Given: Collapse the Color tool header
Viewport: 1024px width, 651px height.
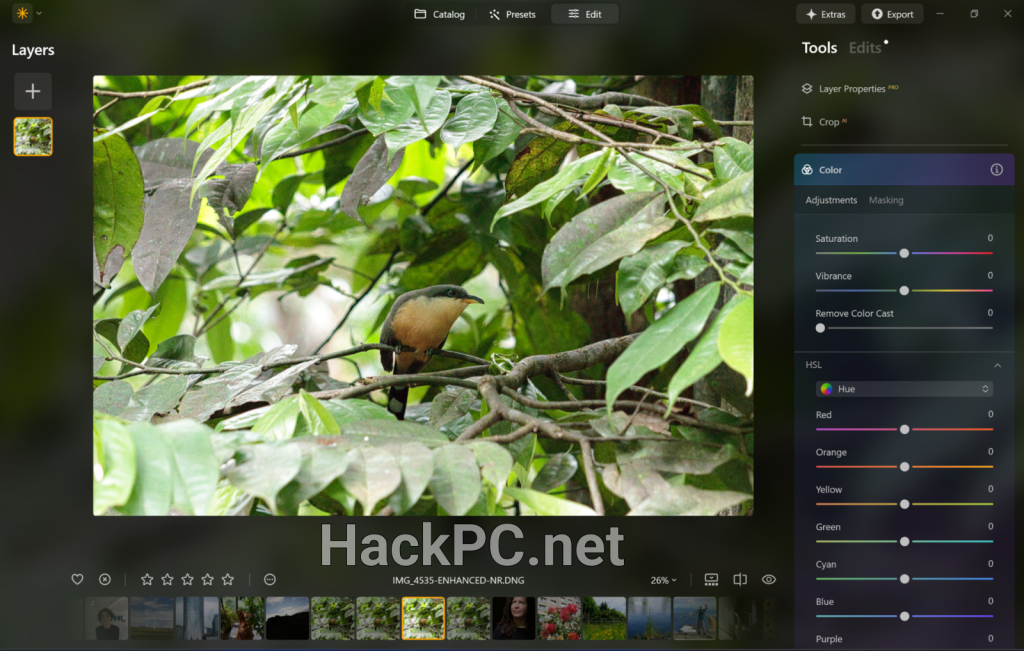Looking at the screenshot, I should (x=904, y=170).
